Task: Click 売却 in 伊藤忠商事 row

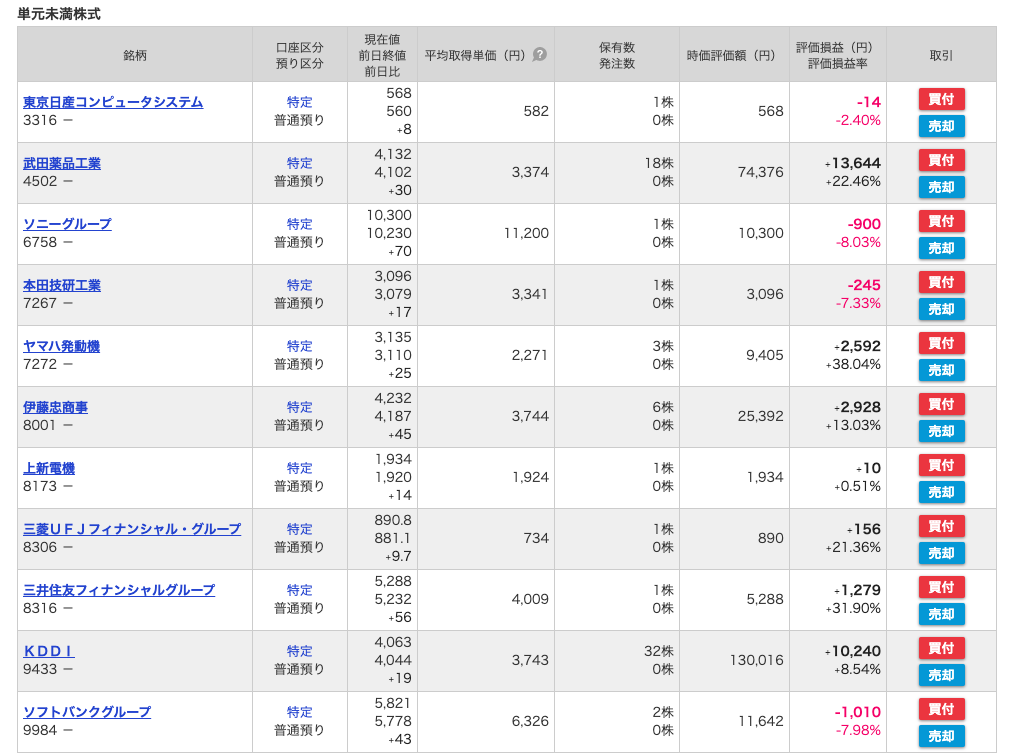Action: [x=941, y=431]
